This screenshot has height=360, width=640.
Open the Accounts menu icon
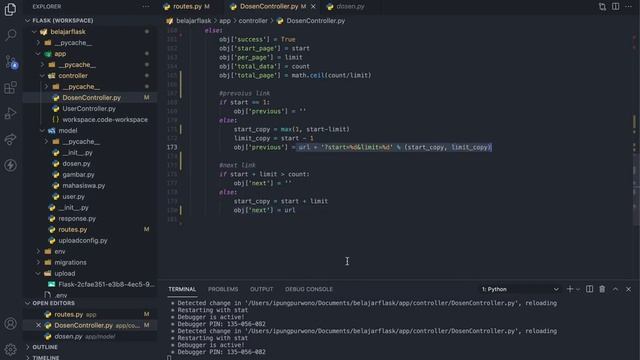point(11,324)
